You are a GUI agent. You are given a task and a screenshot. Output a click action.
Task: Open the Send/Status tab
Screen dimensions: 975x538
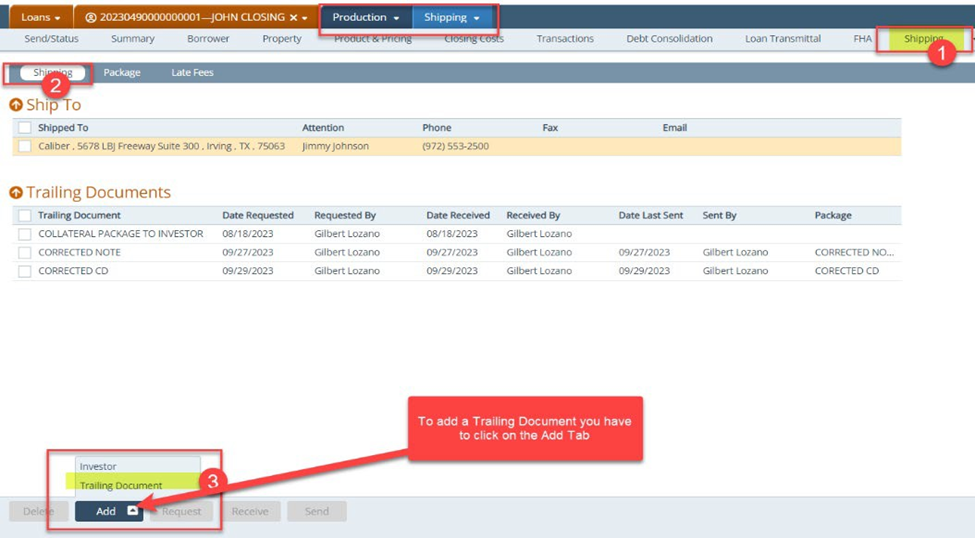52,39
